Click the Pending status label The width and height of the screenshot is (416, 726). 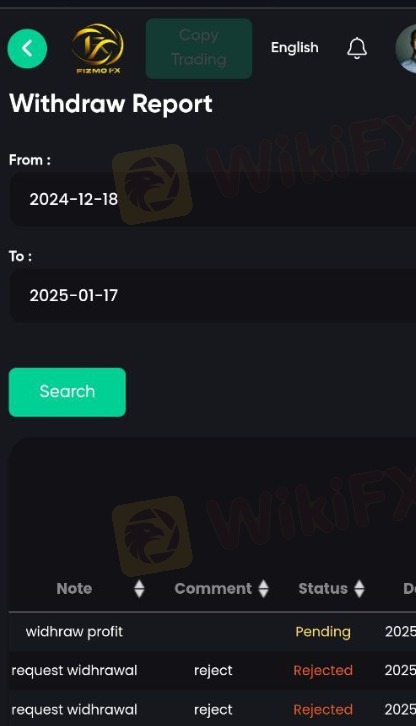tap(323, 632)
